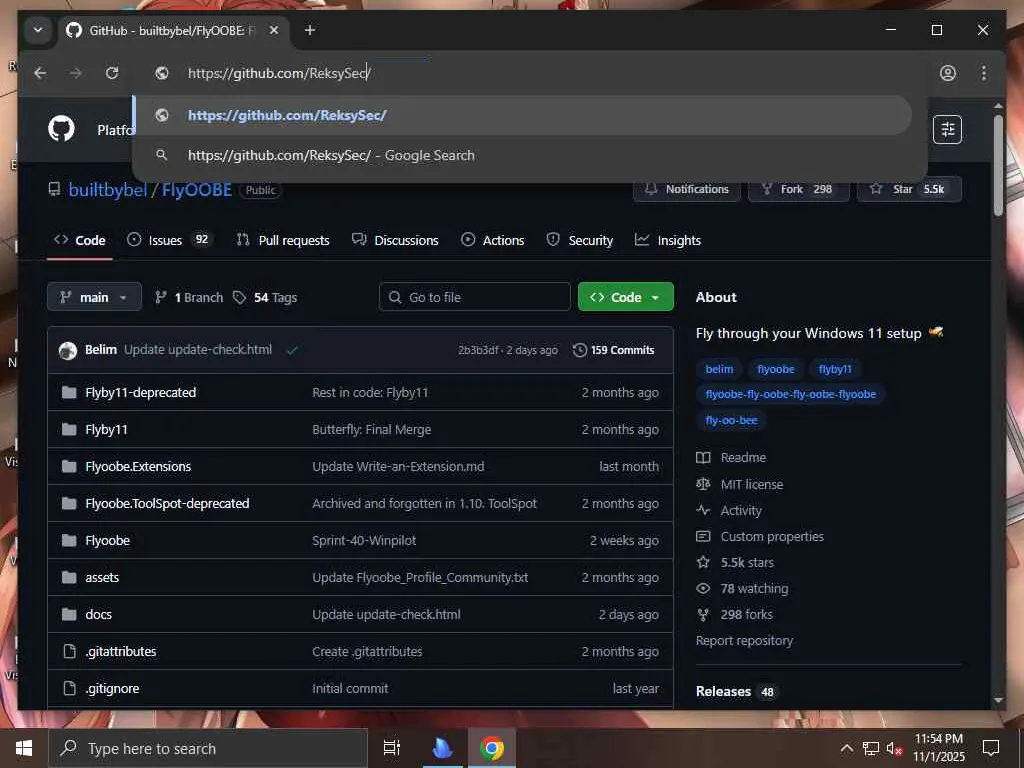View the 54 Tags link
The height and width of the screenshot is (768, 1024).
(x=265, y=297)
